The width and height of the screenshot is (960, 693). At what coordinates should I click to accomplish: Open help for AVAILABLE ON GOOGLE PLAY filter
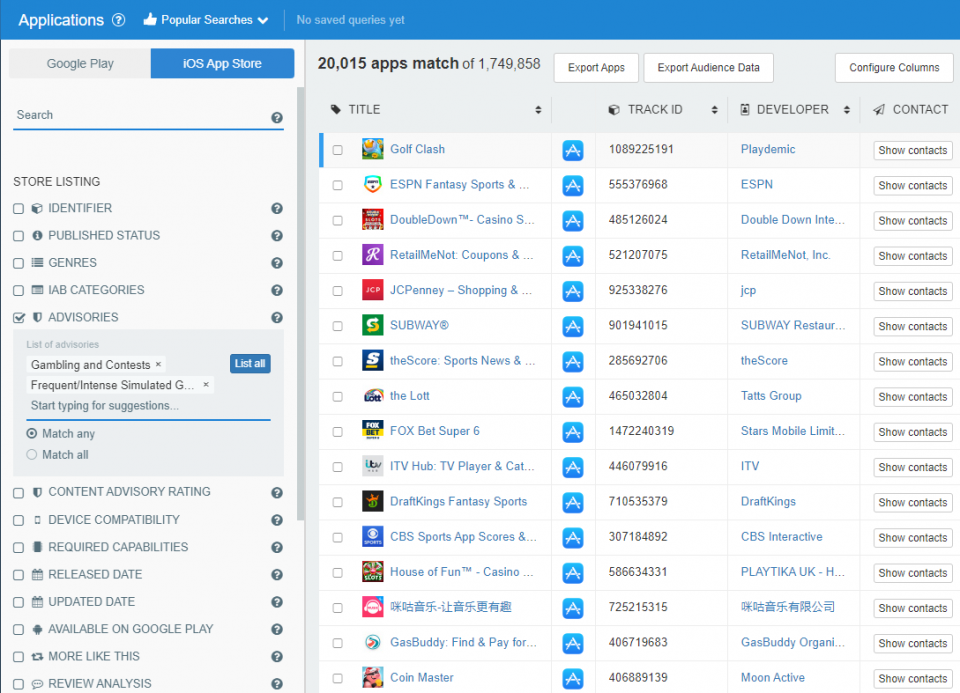coord(277,629)
